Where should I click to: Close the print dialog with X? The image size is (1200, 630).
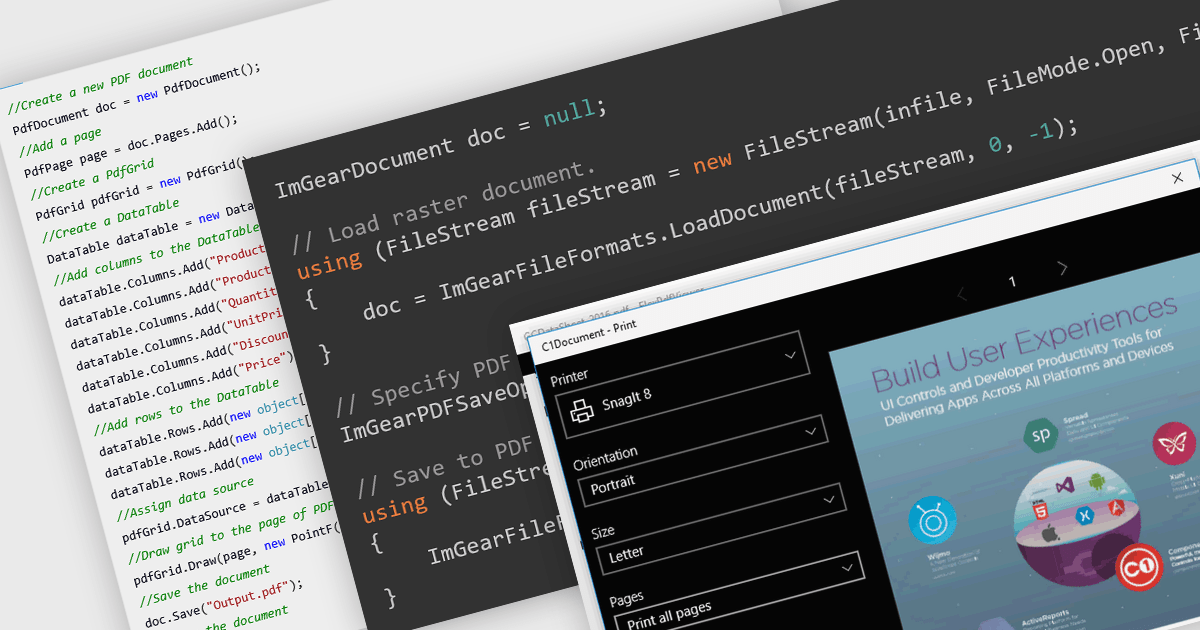1177,178
